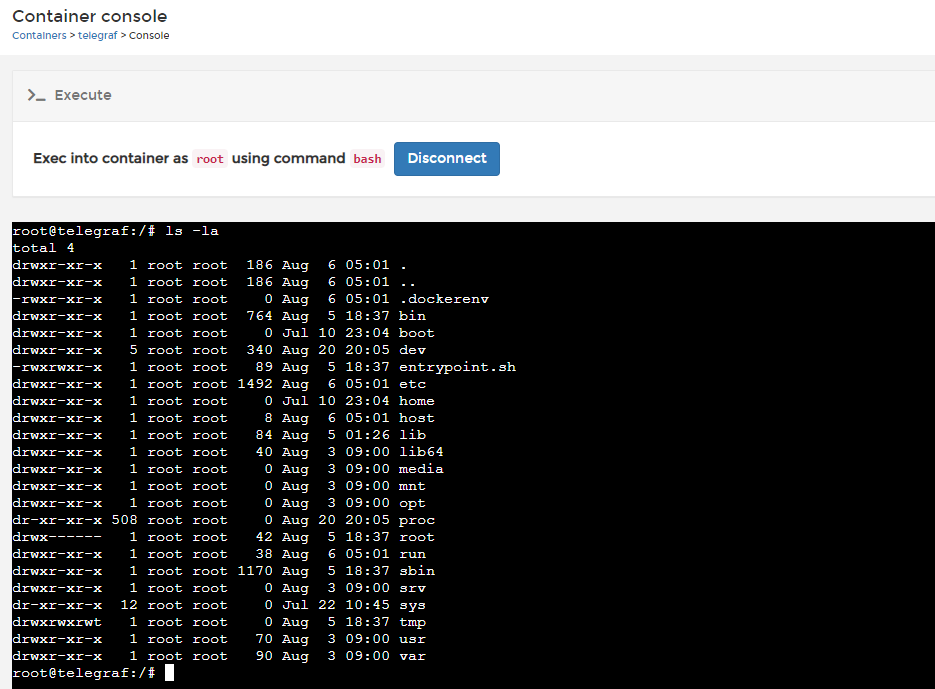Click the Execute terminal prompt icon
The height and width of the screenshot is (689, 935).
click(36, 95)
